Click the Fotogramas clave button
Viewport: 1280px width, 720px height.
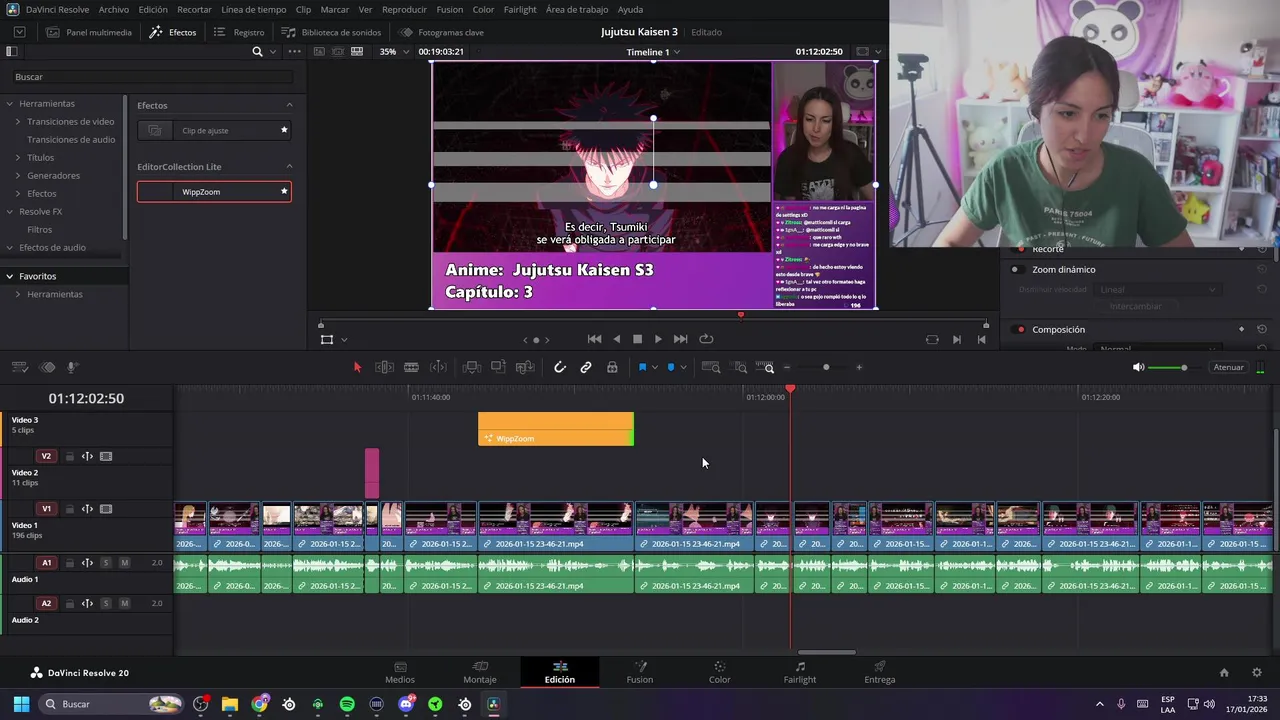[x=441, y=32]
